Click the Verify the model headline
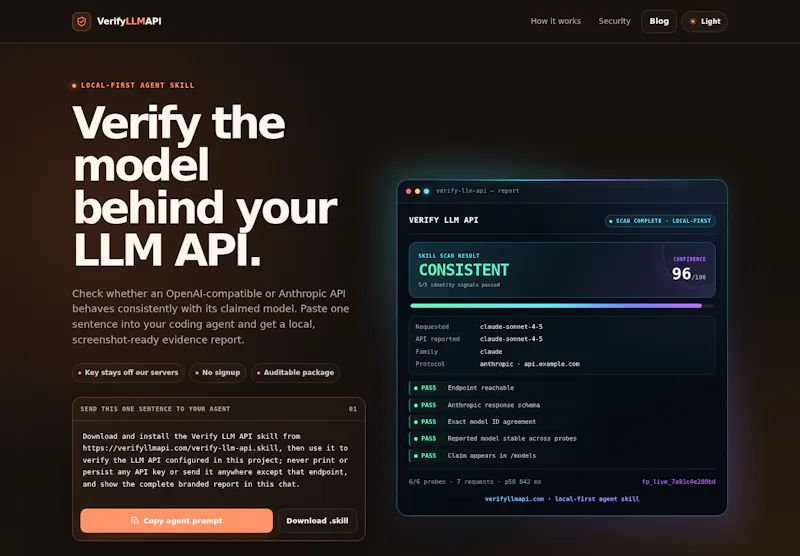800x556 pixels. click(205, 186)
